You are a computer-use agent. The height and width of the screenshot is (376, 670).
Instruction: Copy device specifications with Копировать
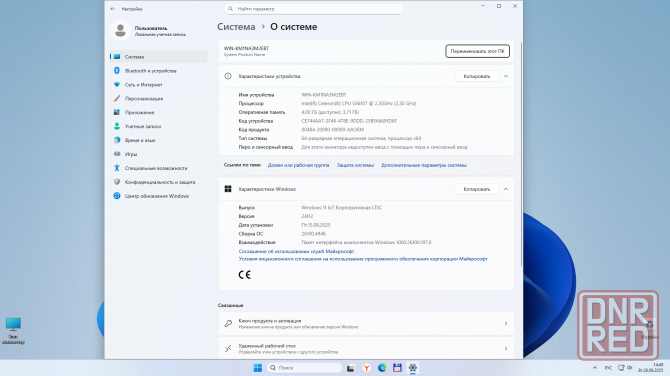[x=476, y=76]
